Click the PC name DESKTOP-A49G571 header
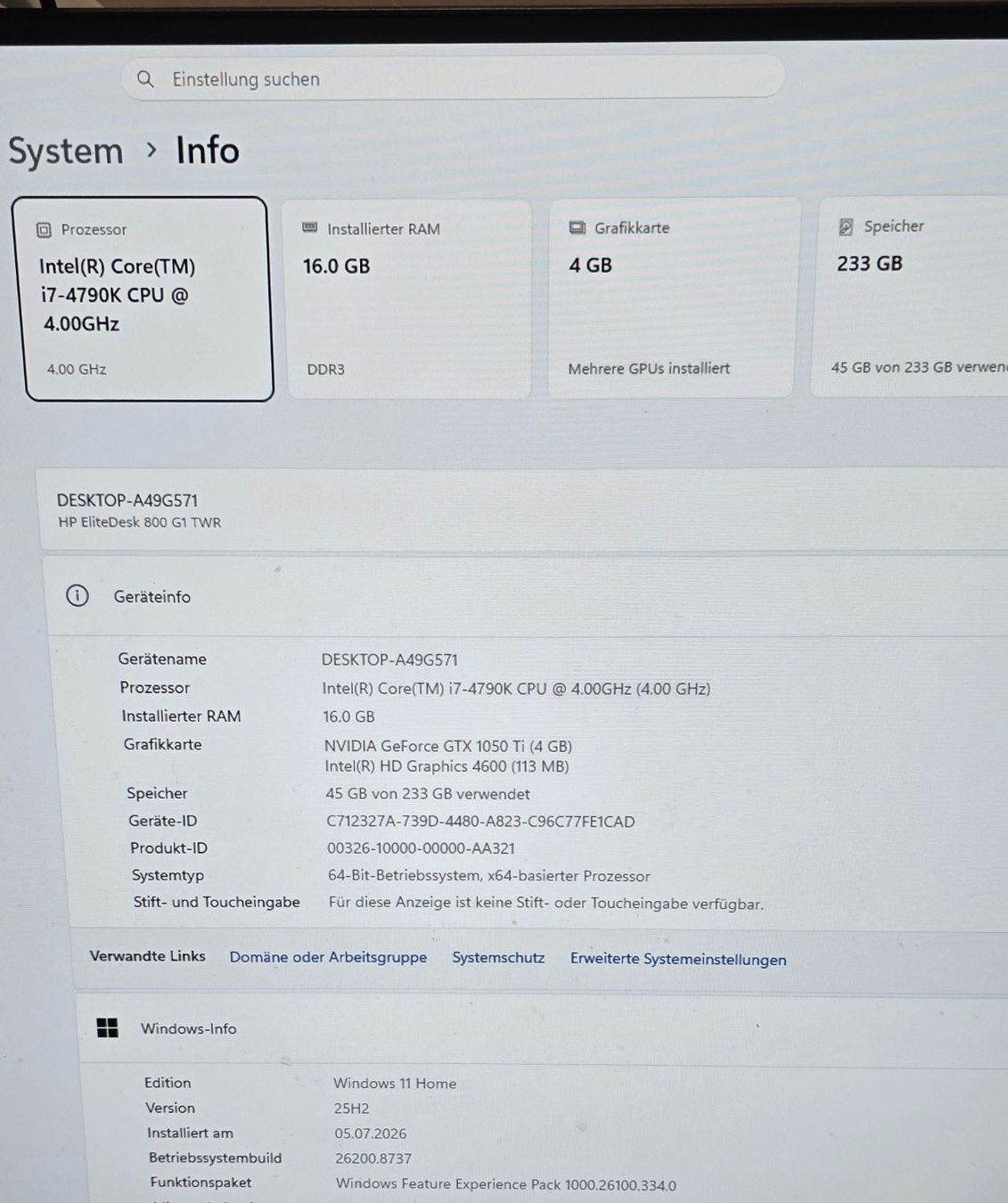 click(127, 501)
